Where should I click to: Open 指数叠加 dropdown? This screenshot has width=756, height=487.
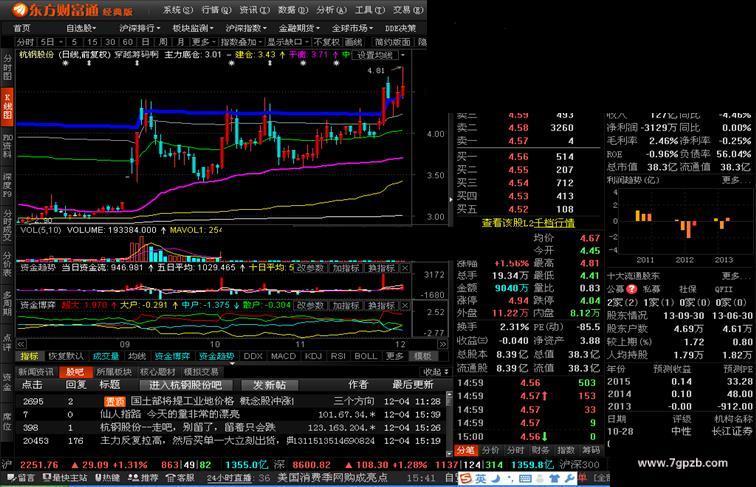click(242, 42)
